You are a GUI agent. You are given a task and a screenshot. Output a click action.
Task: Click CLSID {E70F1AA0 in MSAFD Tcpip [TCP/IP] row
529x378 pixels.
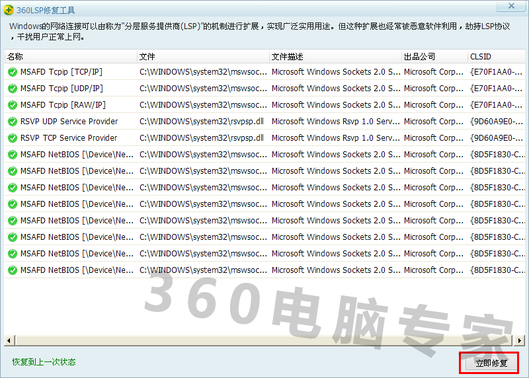496,72
